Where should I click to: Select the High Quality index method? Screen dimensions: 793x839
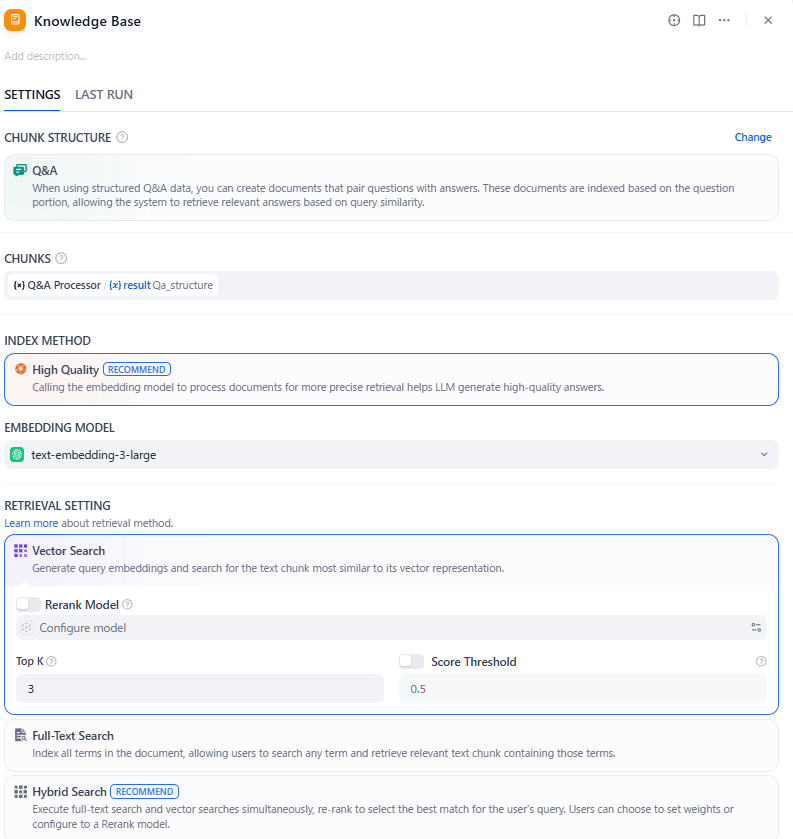pyautogui.click(x=391, y=378)
